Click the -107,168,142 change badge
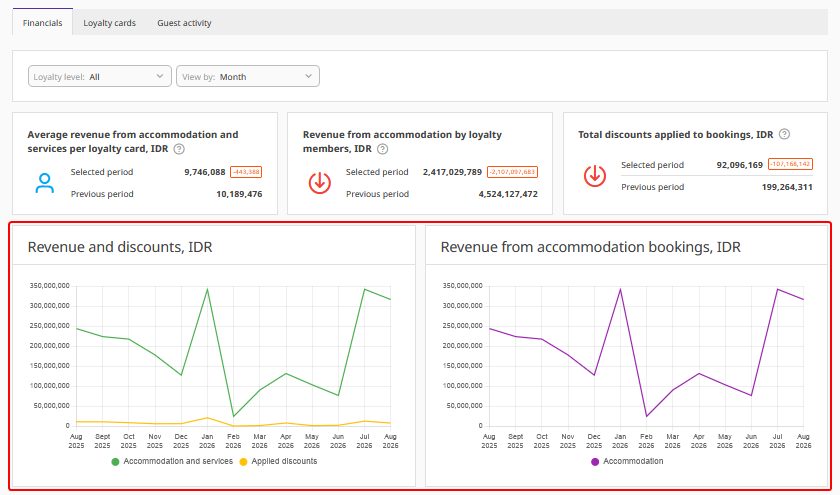This screenshot has height=495, width=840. coord(790,164)
